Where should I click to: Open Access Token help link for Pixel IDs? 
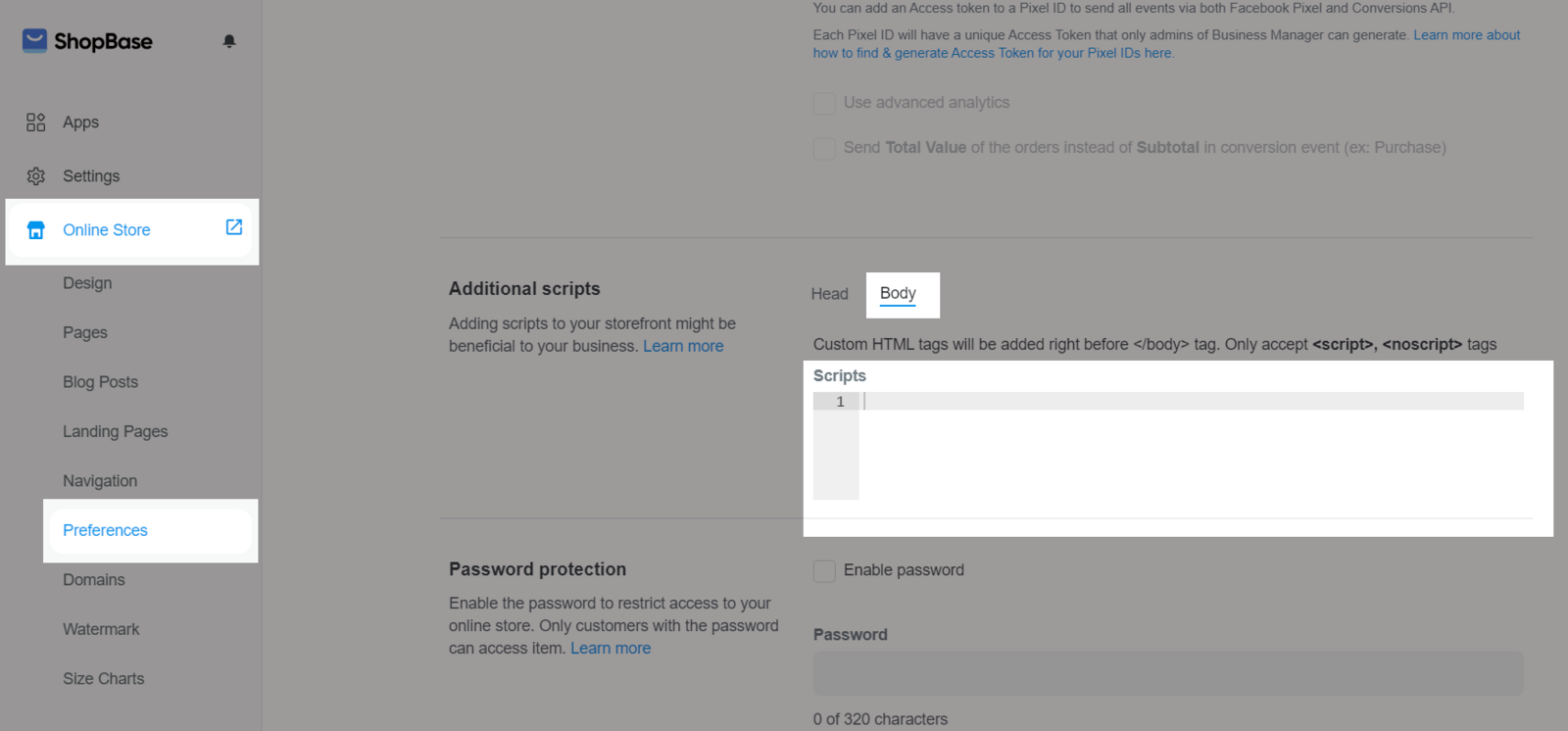[x=1166, y=44]
